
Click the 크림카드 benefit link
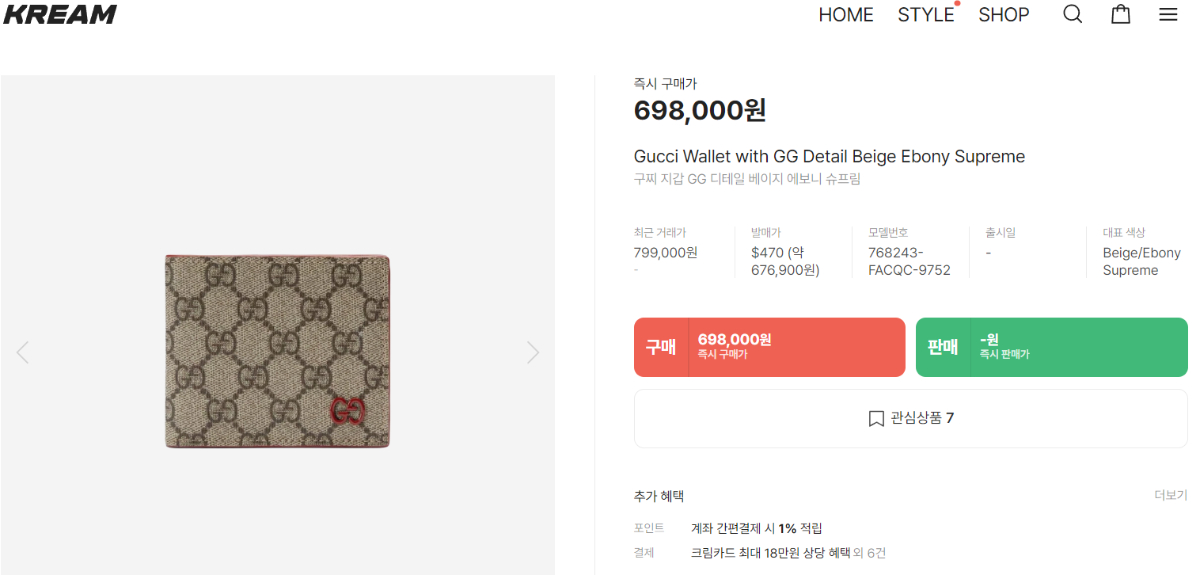(770, 552)
